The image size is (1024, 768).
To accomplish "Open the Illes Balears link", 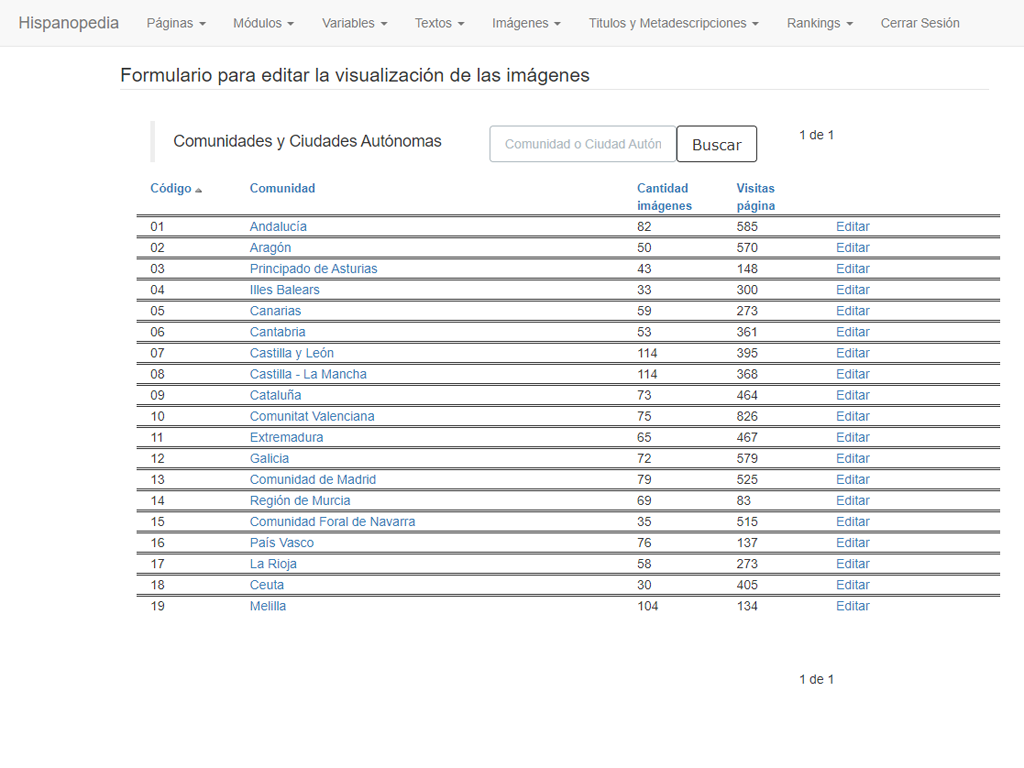I will pyautogui.click(x=285, y=289).
